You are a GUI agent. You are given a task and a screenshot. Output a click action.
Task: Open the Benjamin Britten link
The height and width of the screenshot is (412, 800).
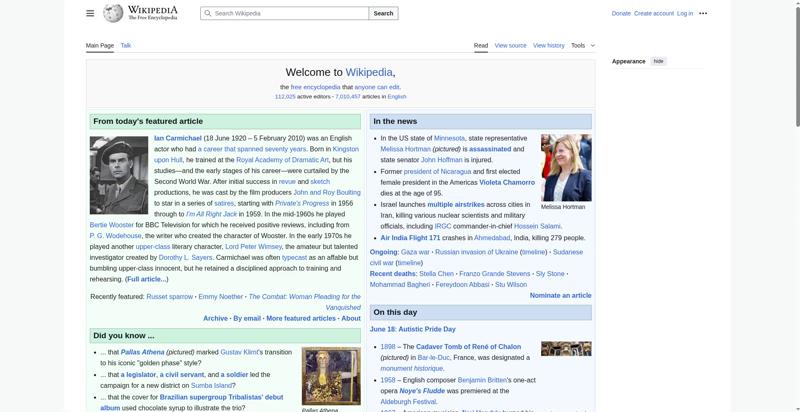point(482,380)
